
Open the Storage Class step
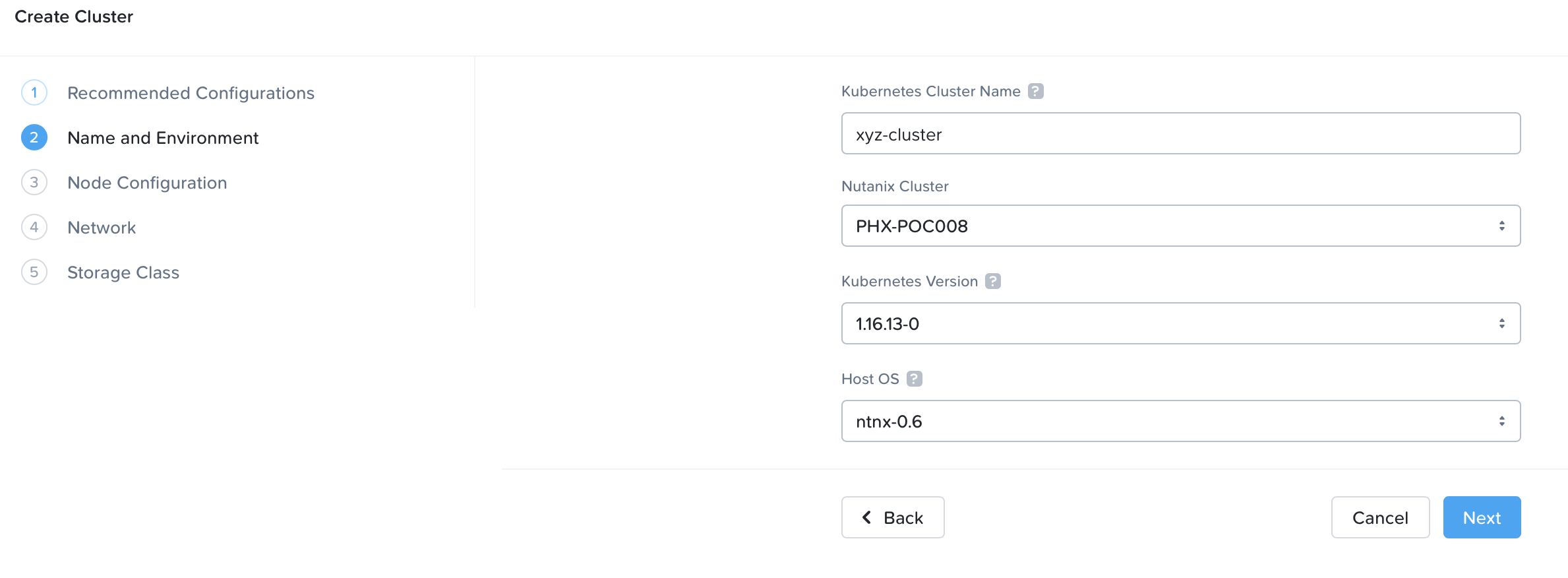tap(123, 273)
